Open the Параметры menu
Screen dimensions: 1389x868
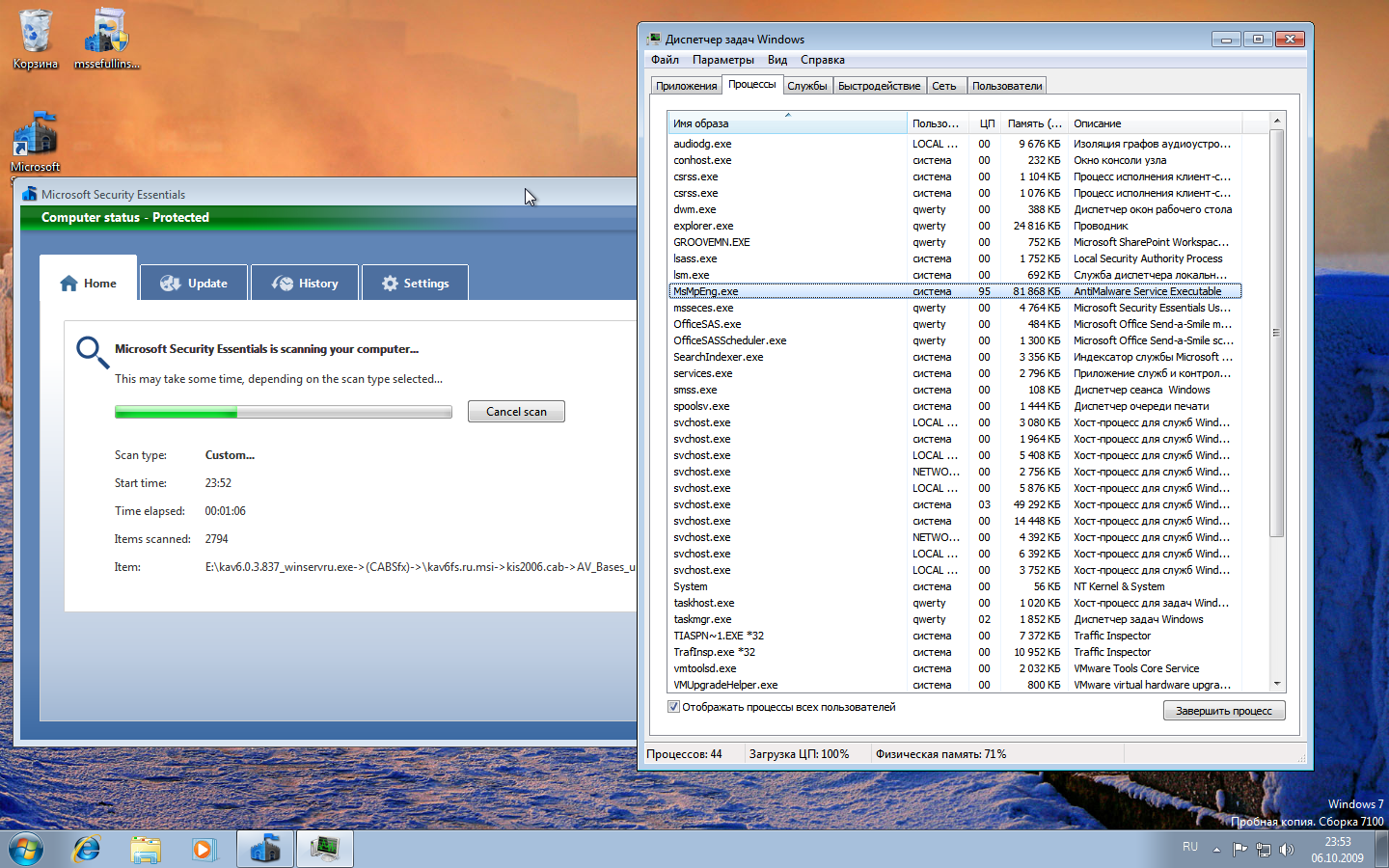(x=722, y=60)
